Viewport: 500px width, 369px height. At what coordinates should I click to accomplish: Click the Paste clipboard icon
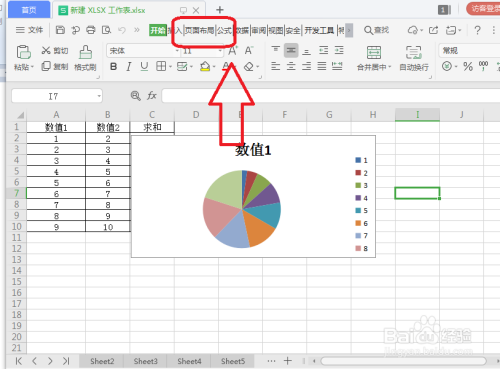click(23, 52)
